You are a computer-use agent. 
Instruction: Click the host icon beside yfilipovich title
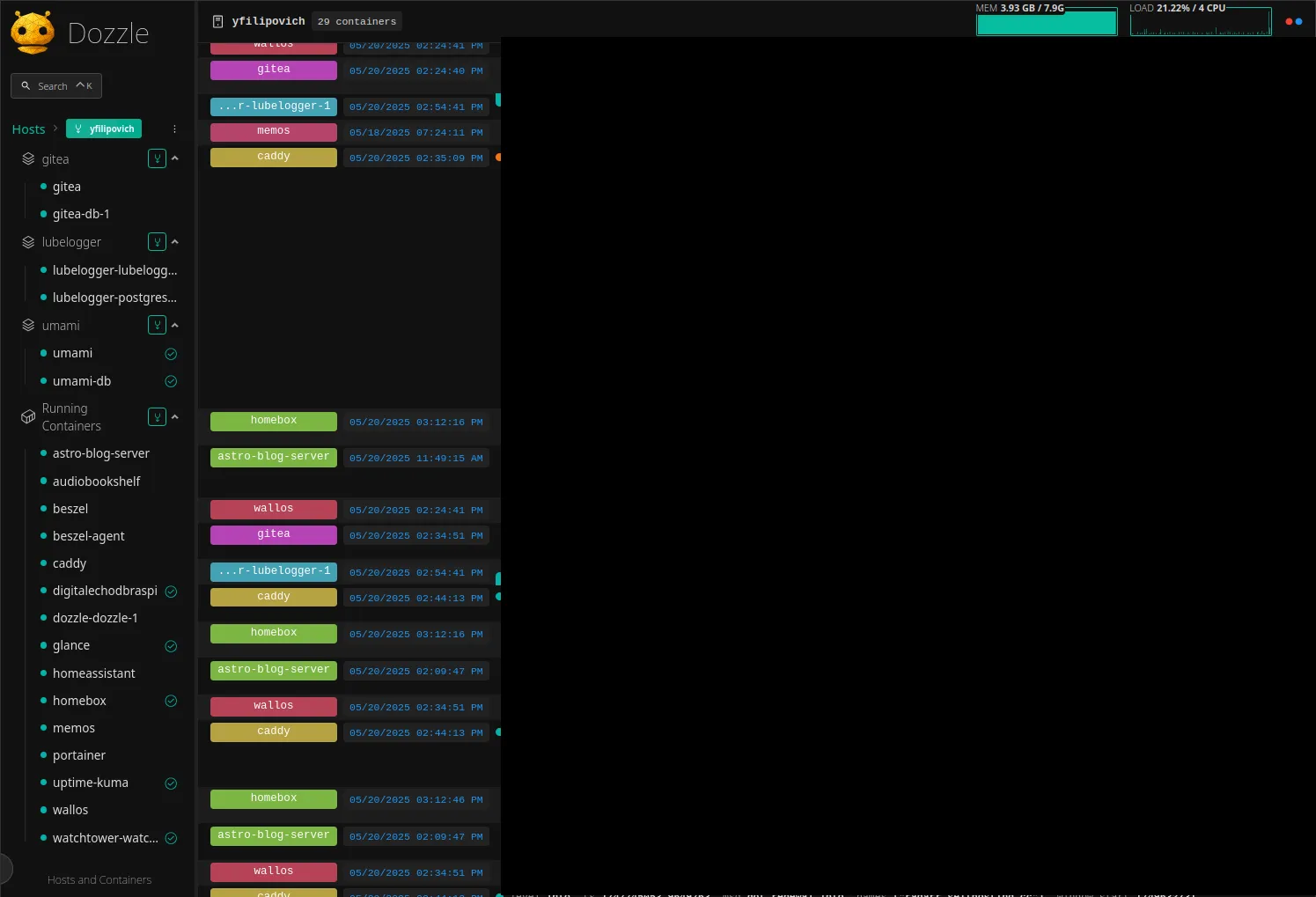(218, 21)
